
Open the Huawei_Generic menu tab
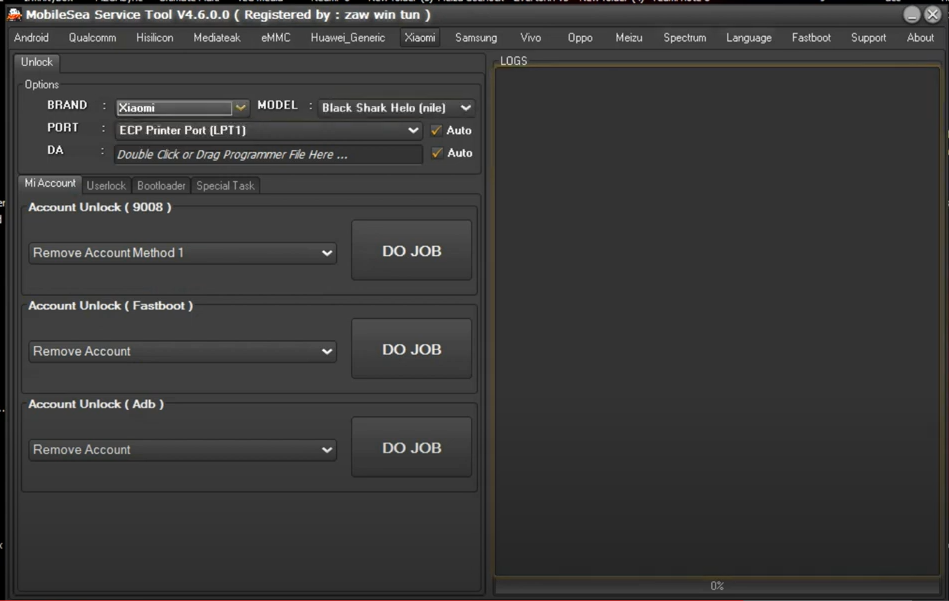coord(347,38)
